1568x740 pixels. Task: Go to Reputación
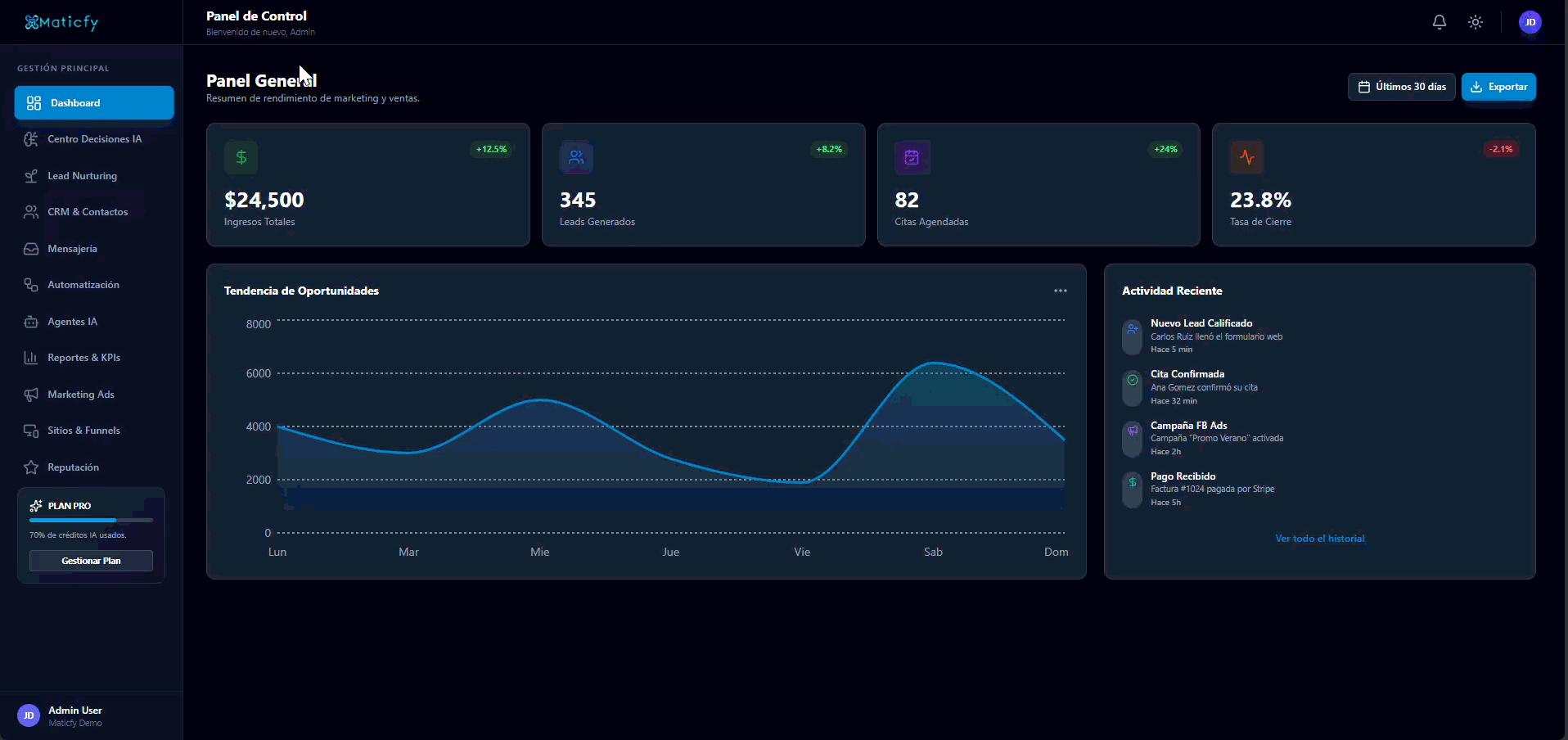click(x=94, y=467)
